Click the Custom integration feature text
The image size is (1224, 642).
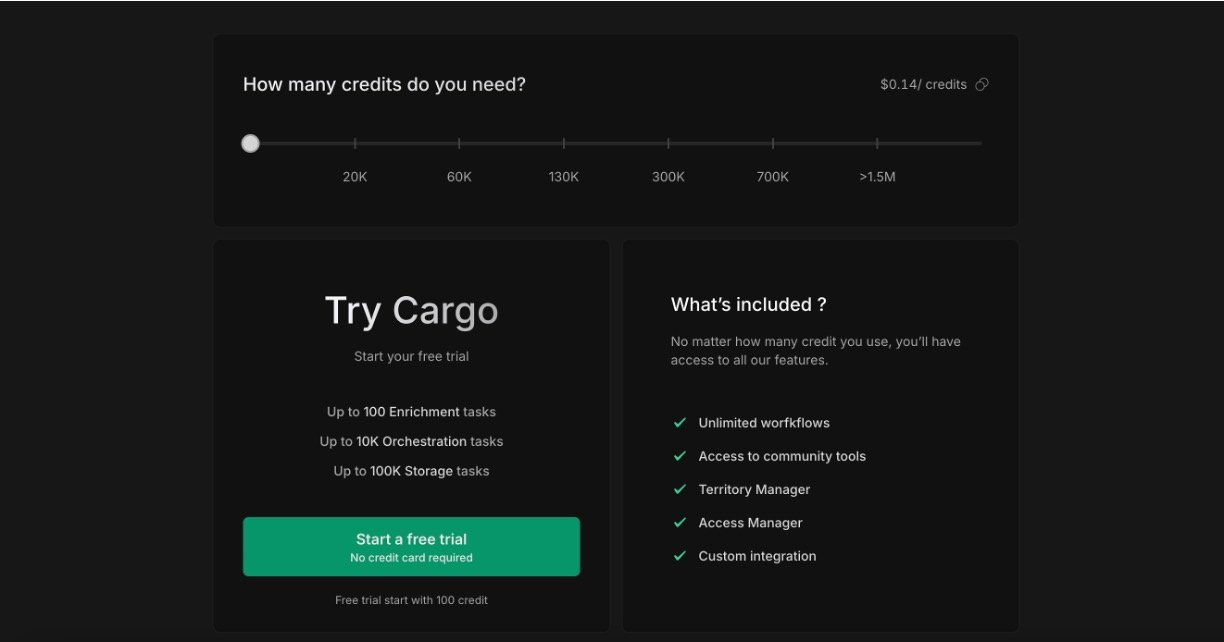[x=757, y=556]
